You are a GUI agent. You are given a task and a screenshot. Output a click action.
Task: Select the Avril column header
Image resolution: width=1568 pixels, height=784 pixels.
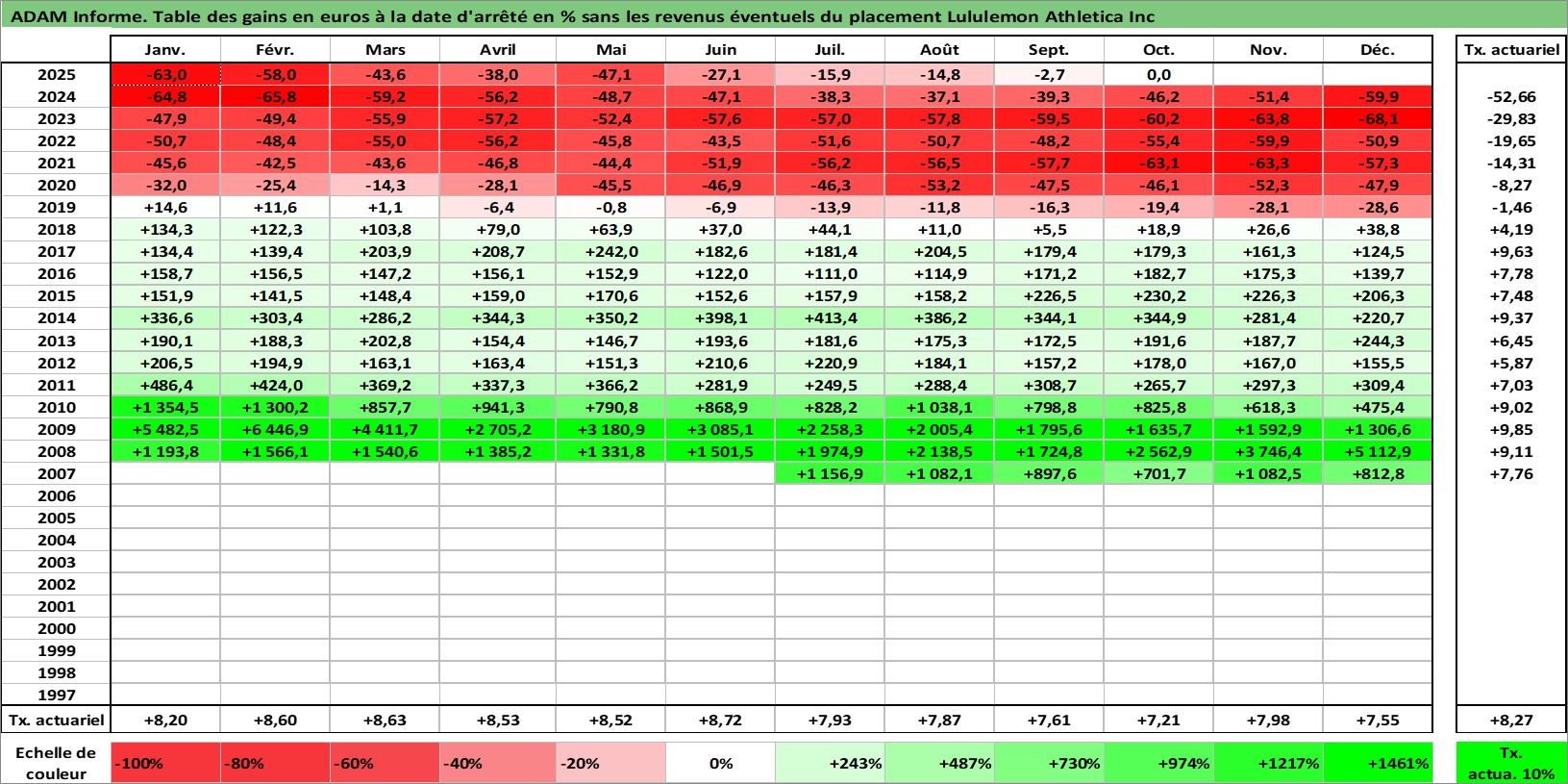(498, 50)
